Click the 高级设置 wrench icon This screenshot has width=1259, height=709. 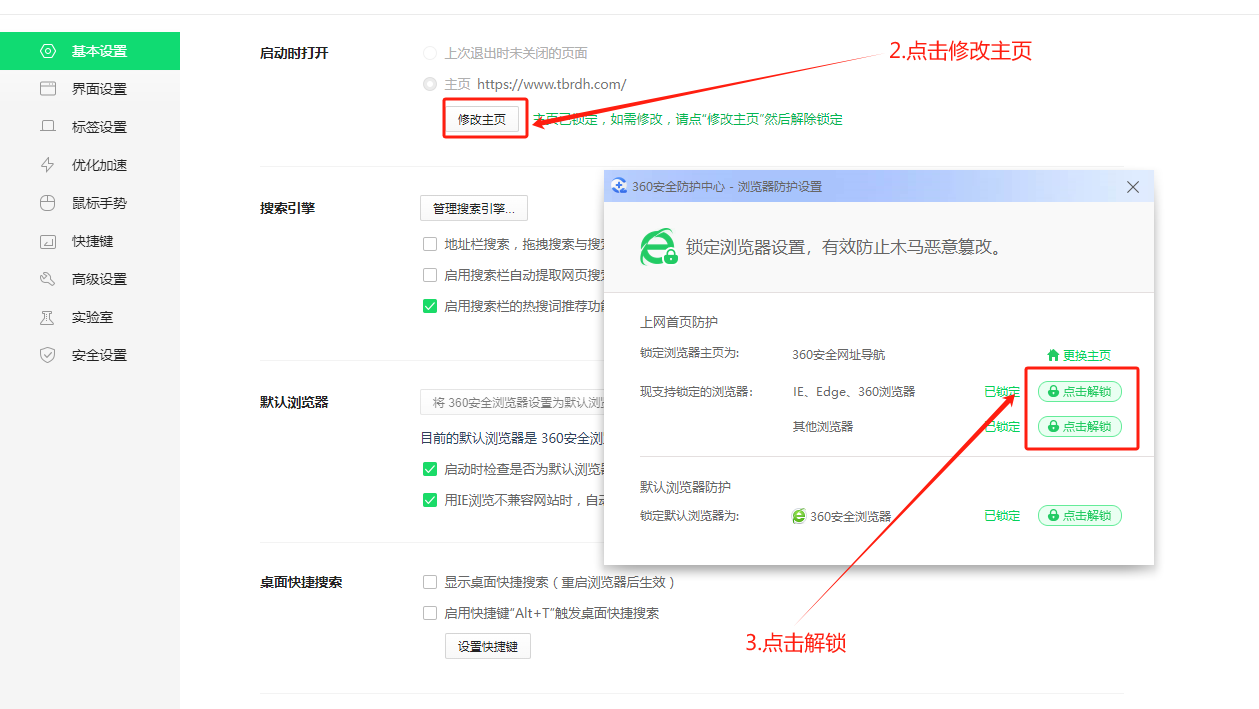click(x=47, y=279)
